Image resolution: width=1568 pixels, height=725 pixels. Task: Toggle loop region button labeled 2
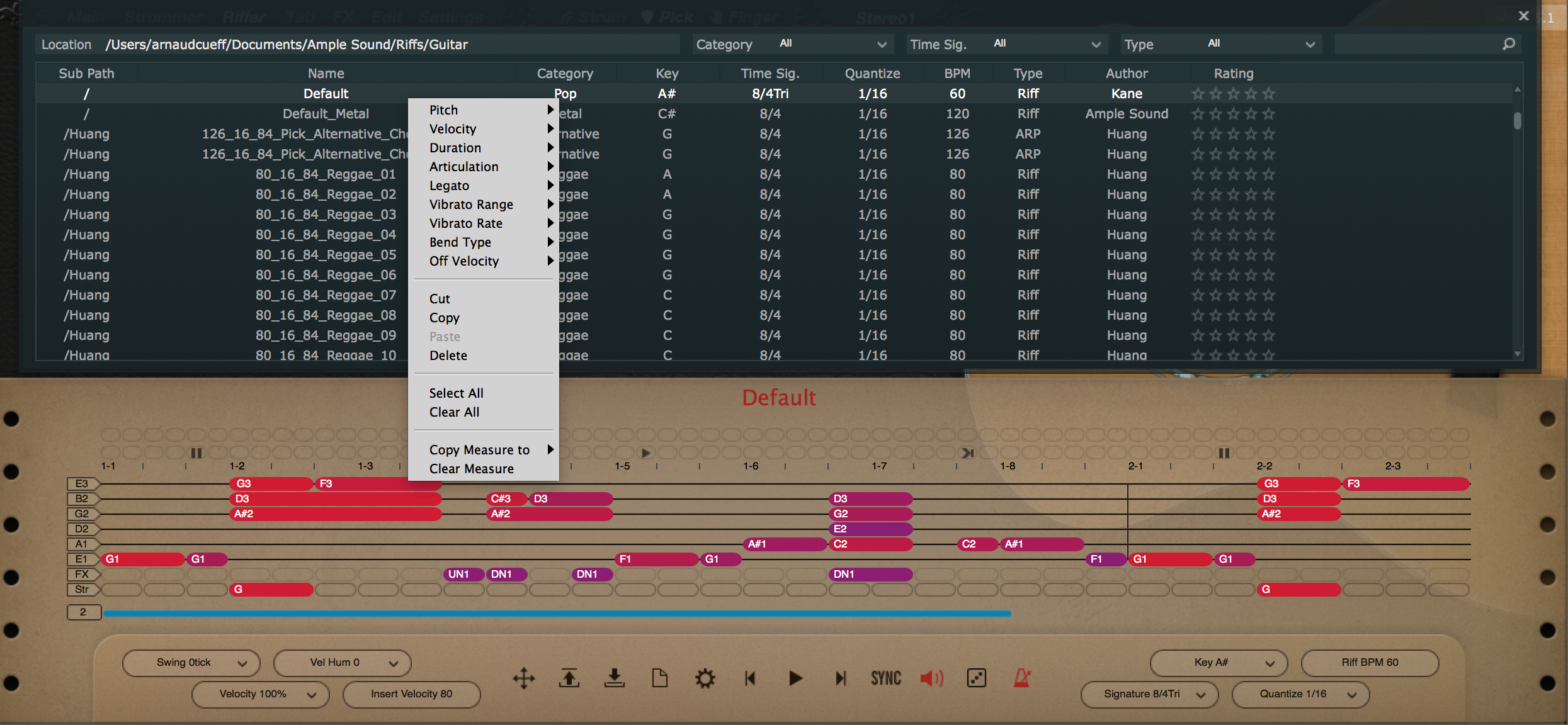(84, 611)
